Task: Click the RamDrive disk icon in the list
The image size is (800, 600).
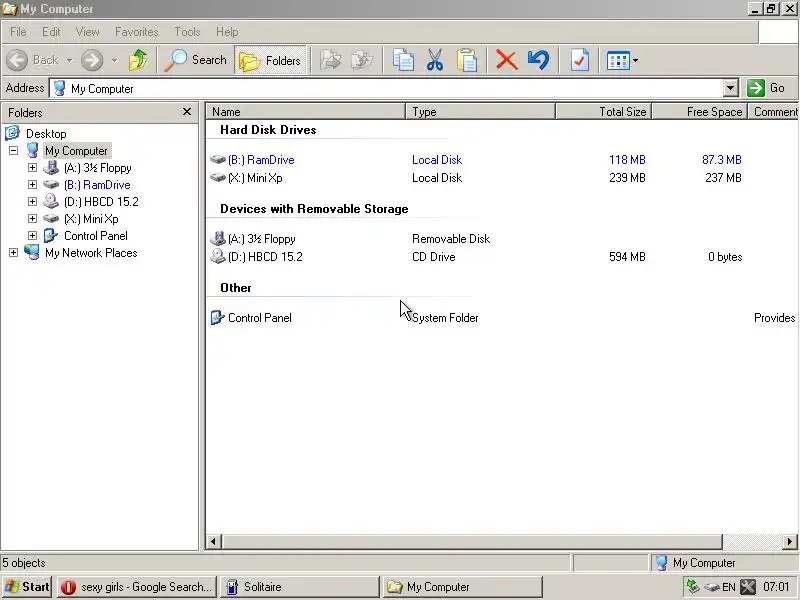Action: (x=218, y=160)
